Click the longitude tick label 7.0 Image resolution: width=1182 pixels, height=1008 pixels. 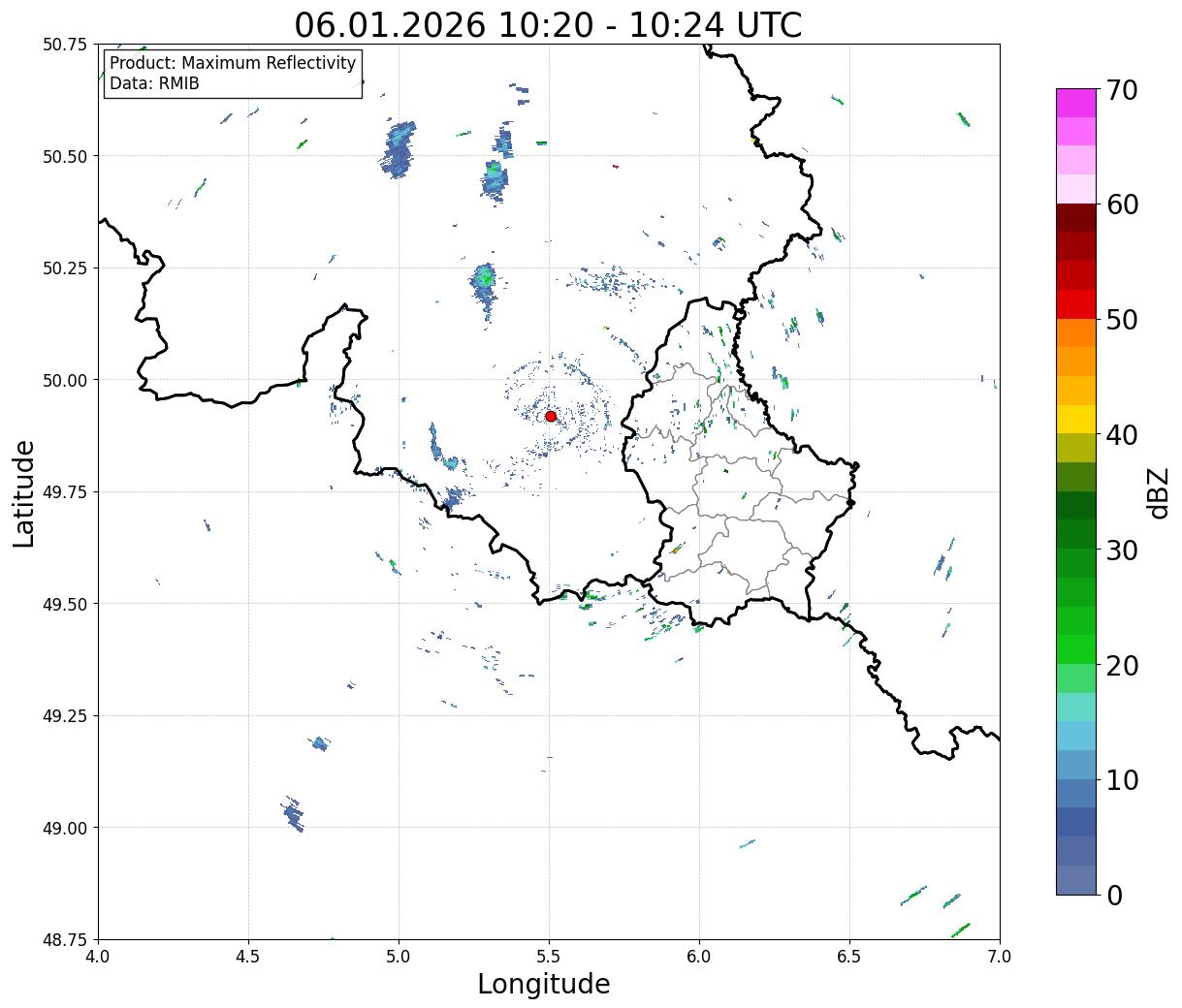click(1000, 957)
